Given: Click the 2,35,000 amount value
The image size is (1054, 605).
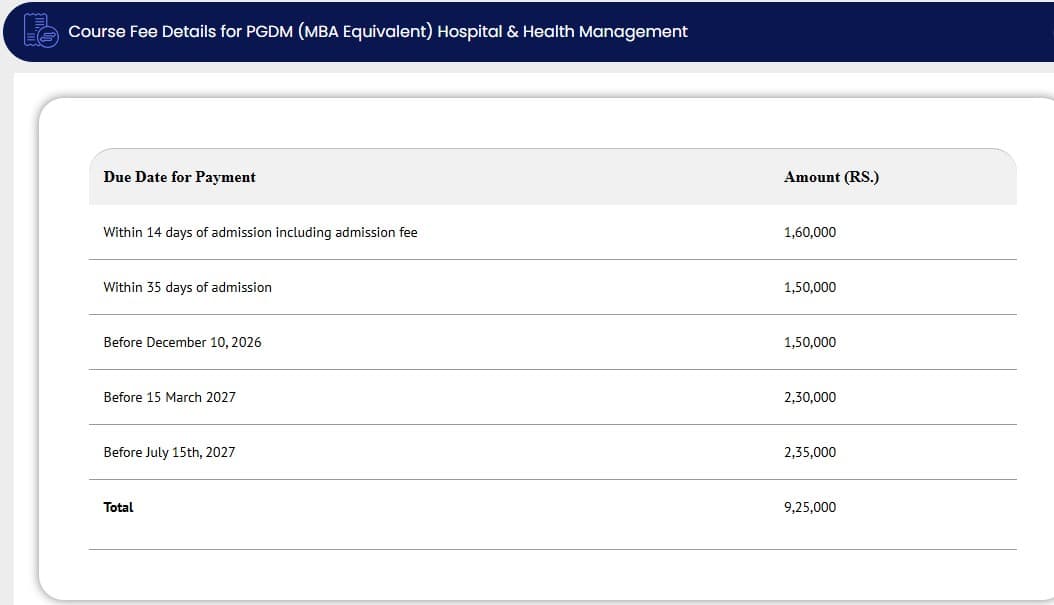Looking at the screenshot, I should pos(810,452).
